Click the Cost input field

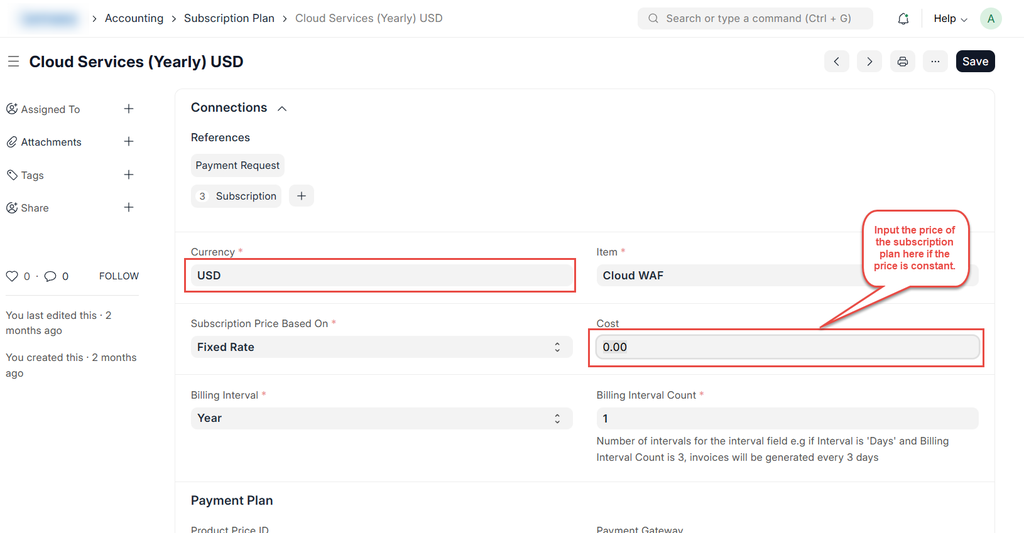(787, 347)
